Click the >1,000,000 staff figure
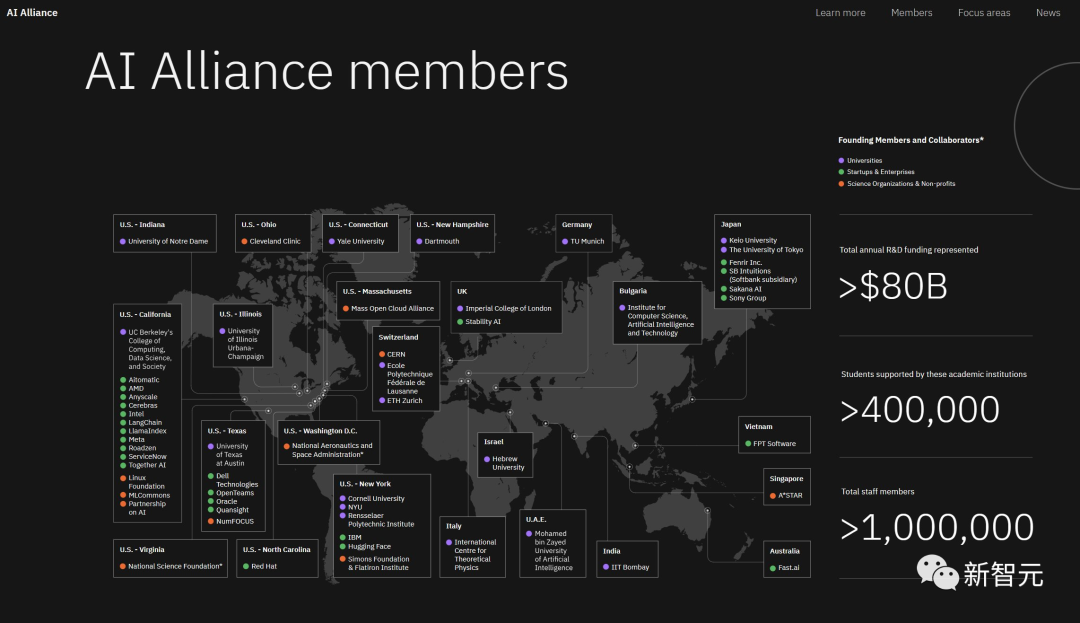 [937, 527]
